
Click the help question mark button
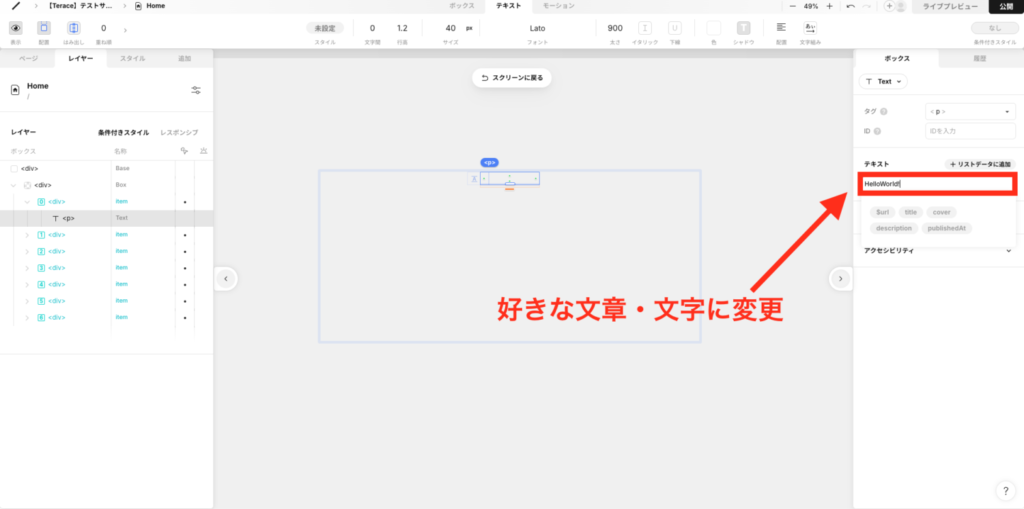1006,490
